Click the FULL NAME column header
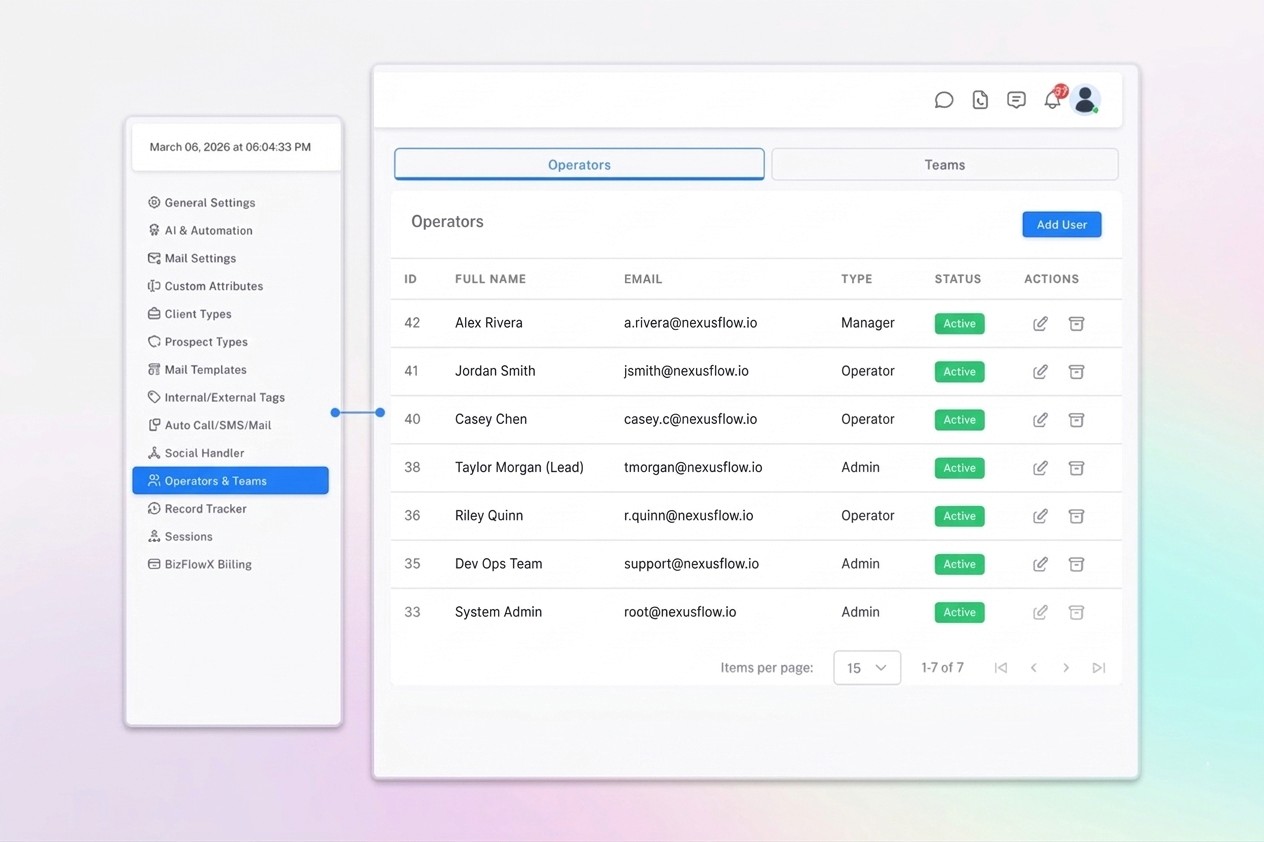 (x=490, y=279)
